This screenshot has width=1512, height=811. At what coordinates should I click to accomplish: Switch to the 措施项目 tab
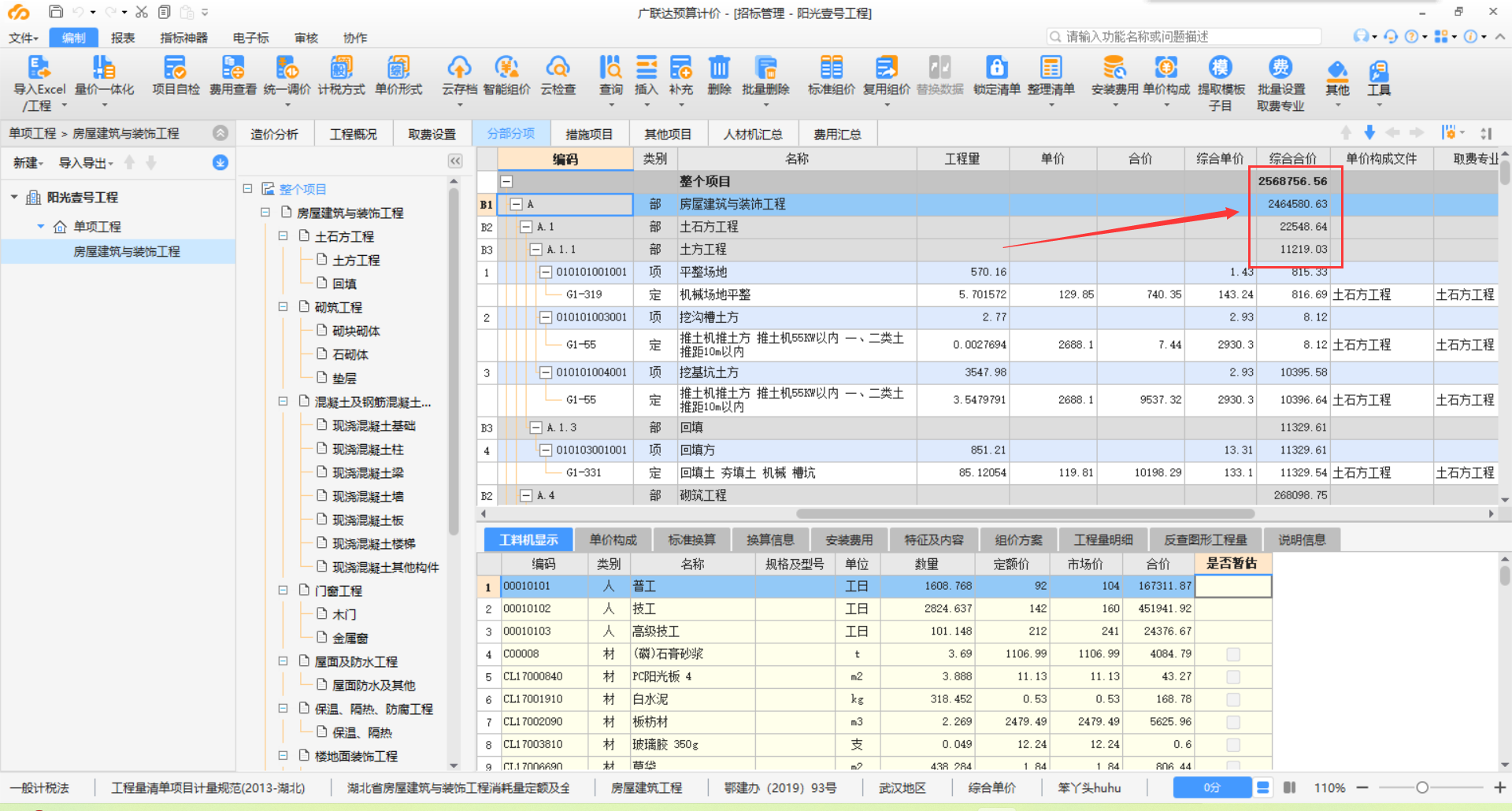pos(589,135)
